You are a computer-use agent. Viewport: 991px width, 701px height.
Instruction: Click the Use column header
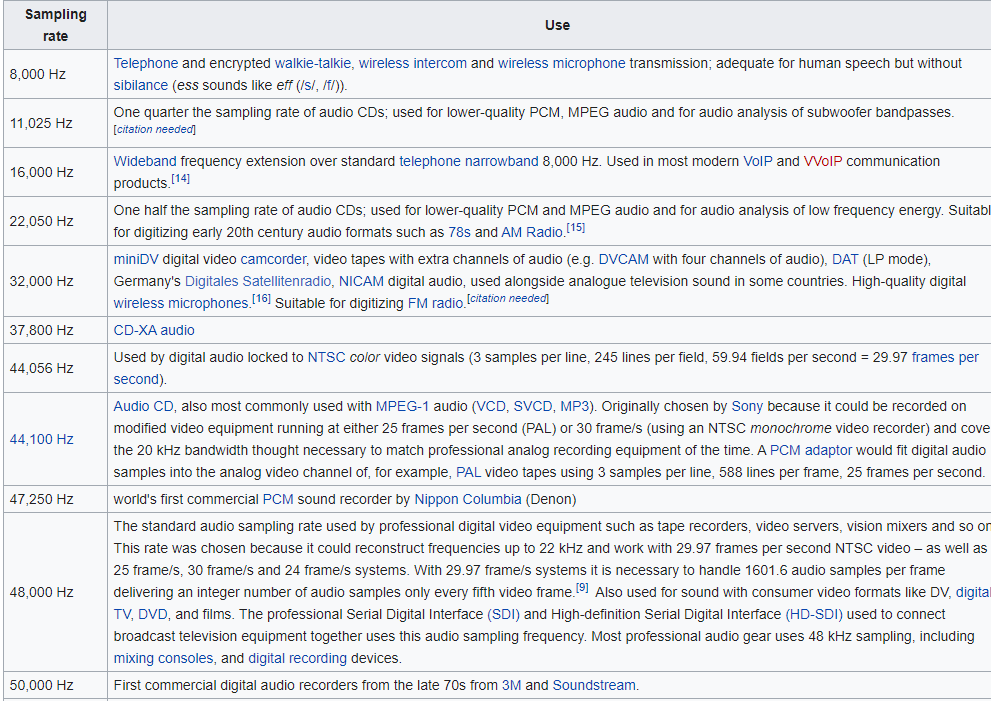[557, 25]
